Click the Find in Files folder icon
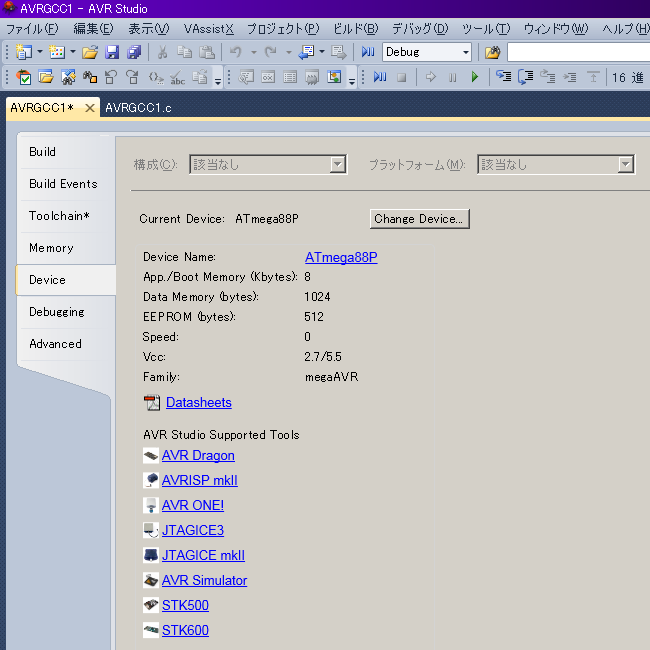The height and width of the screenshot is (650, 650). [492, 52]
